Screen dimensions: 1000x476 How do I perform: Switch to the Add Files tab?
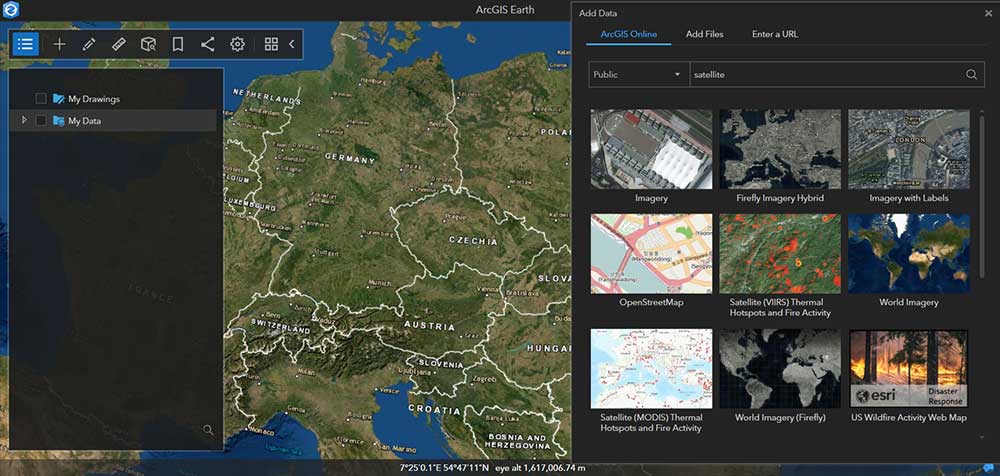click(705, 34)
